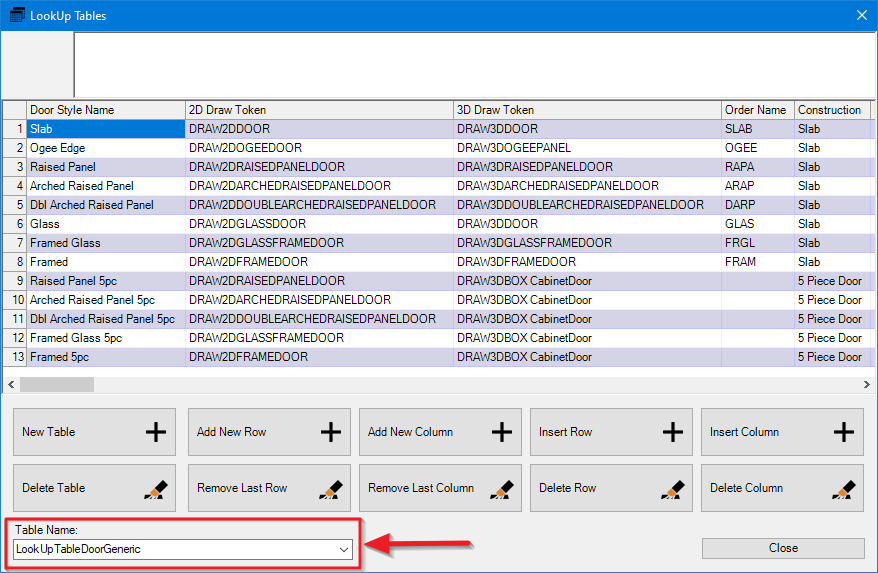The image size is (878, 573).
Task: Select the 2D Draw Token column header
Action: [x=228, y=110]
